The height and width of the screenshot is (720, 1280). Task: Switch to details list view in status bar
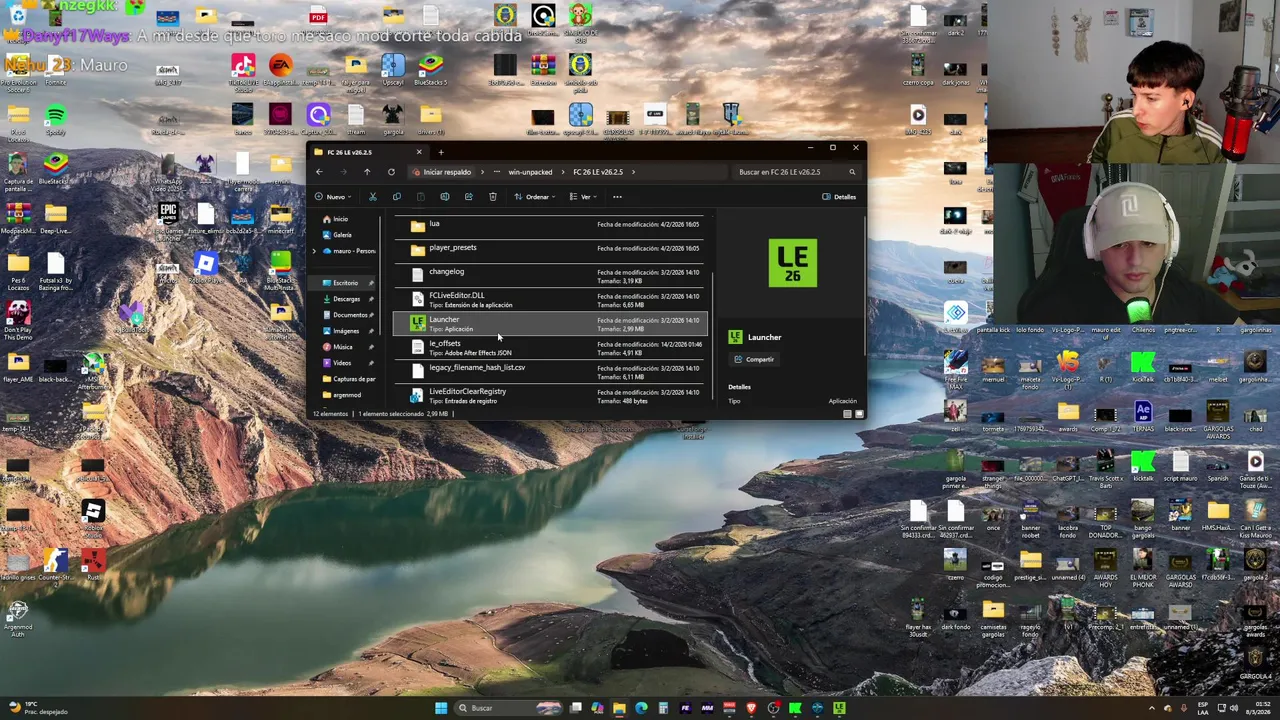coord(847,414)
